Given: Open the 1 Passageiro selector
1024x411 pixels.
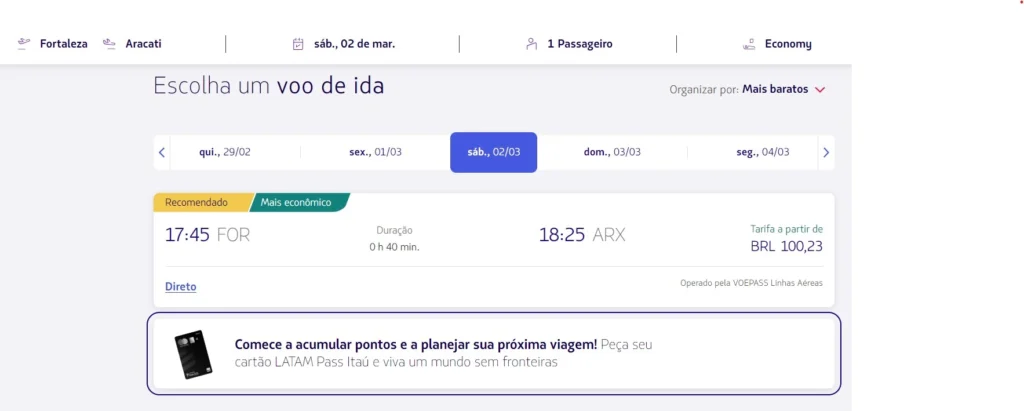Looking at the screenshot, I should click(x=580, y=44).
